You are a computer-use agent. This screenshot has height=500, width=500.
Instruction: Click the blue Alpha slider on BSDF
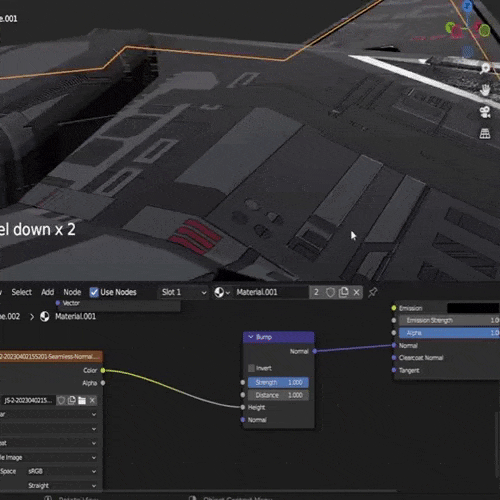click(x=449, y=333)
